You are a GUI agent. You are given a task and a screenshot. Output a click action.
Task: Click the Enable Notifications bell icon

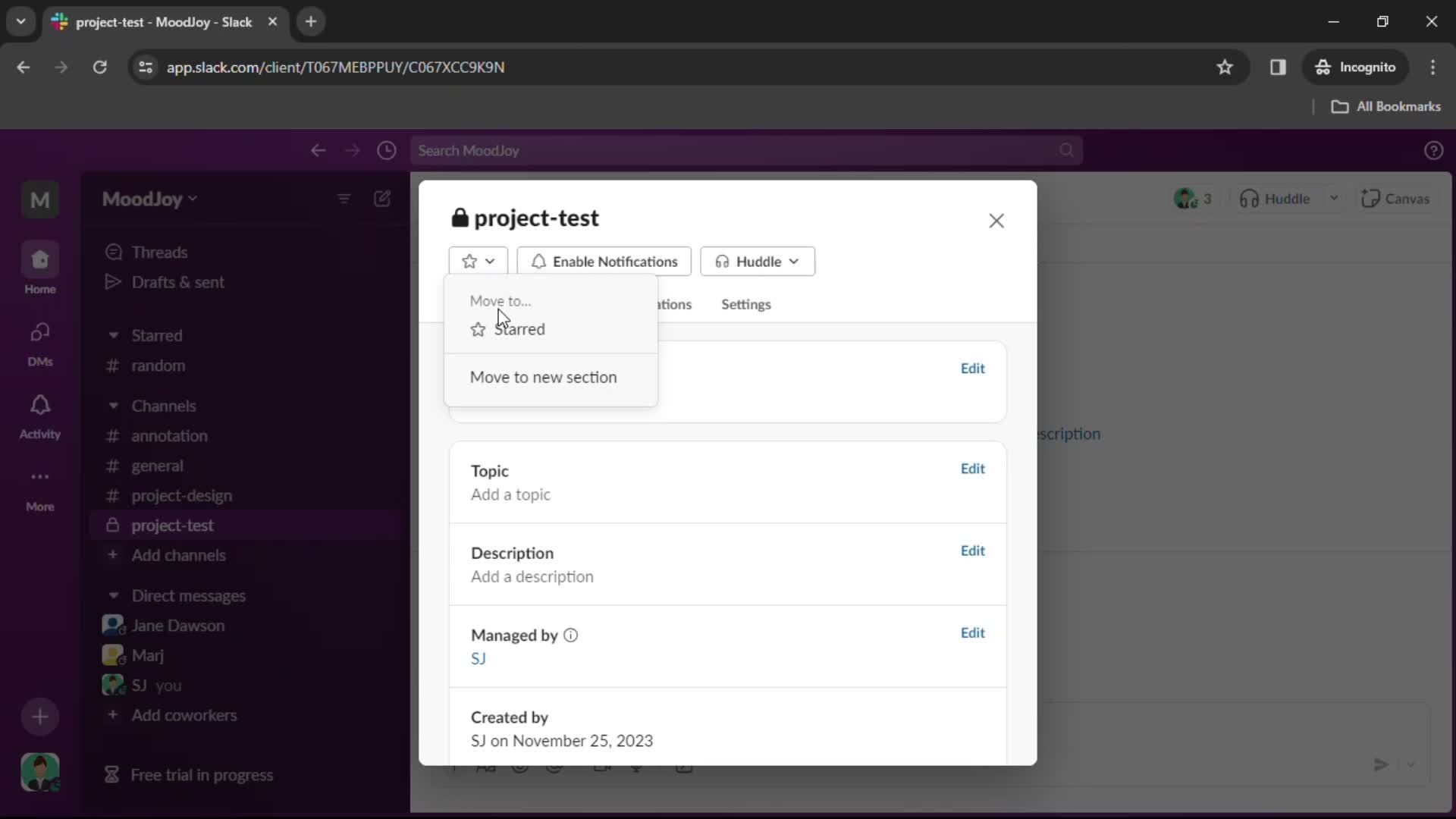pos(538,261)
